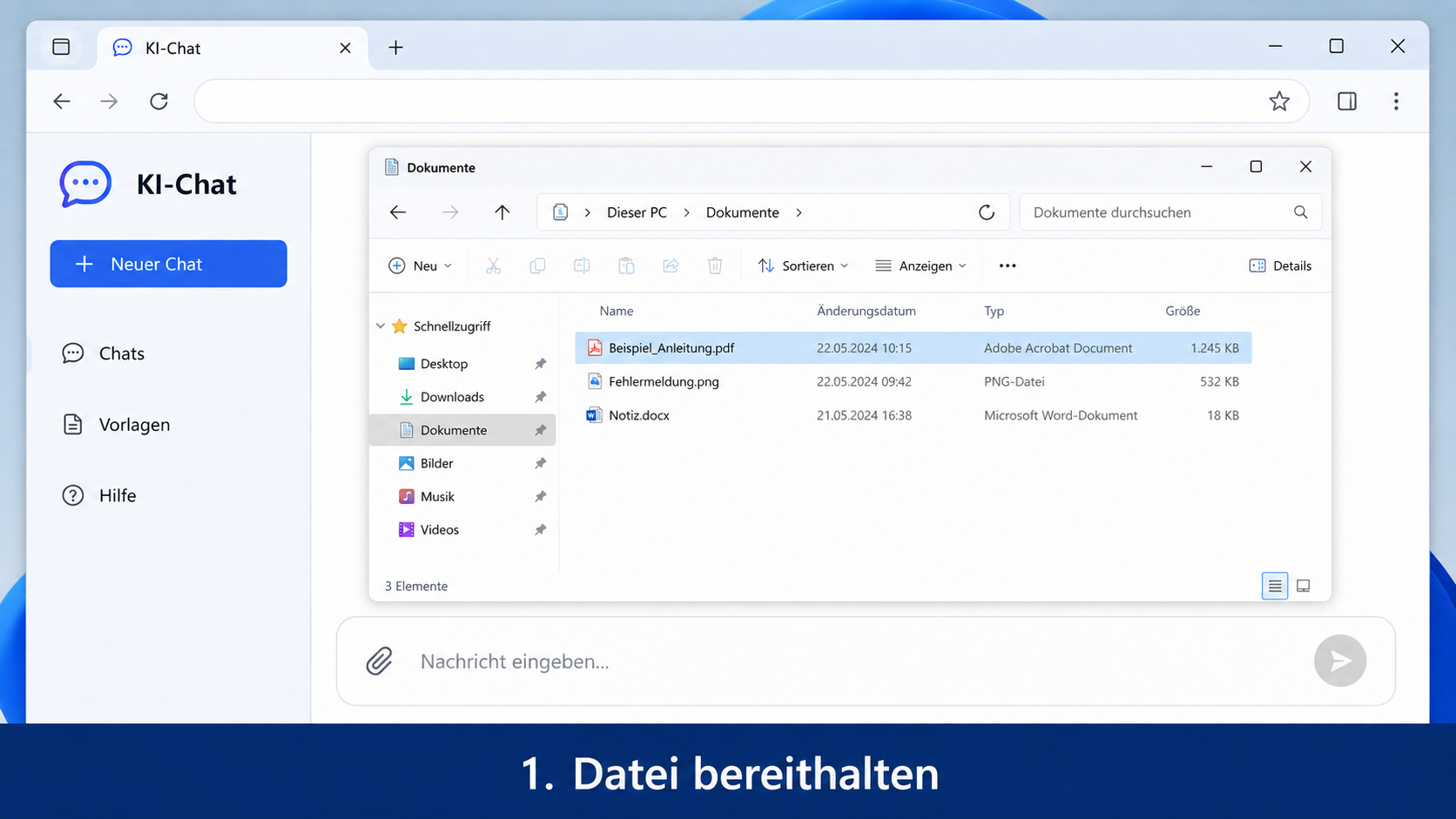Select Notiz.docx file

click(913, 415)
